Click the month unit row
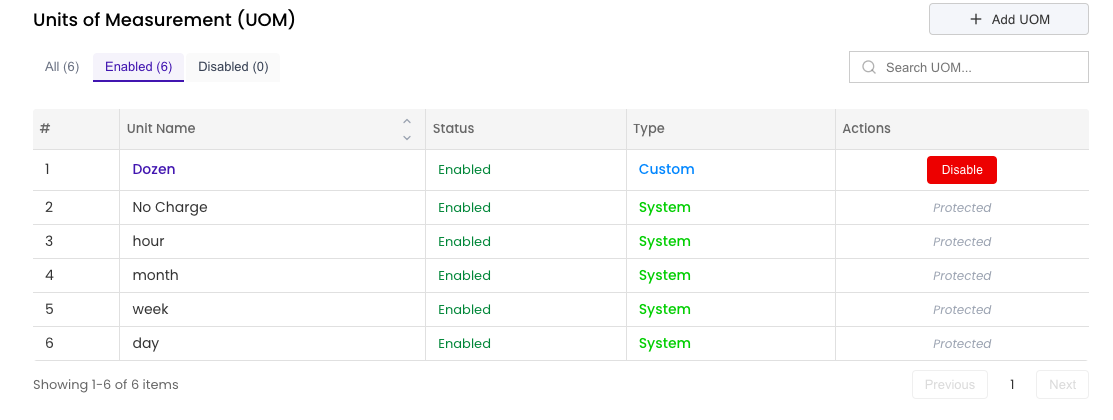This screenshot has height=420, width=1113. point(155,276)
